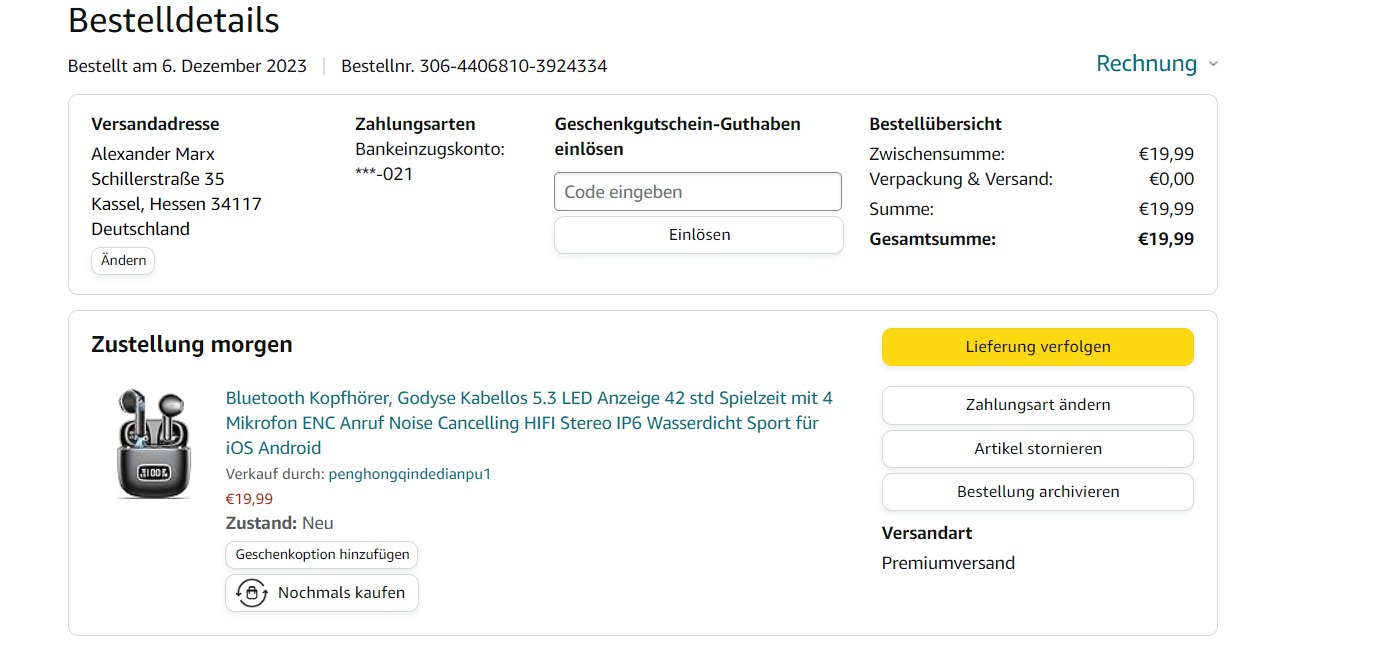Screen dimensions: 1396x655
Task: Archive the order with Bestellung archivieren
Action: [x=1037, y=492]
